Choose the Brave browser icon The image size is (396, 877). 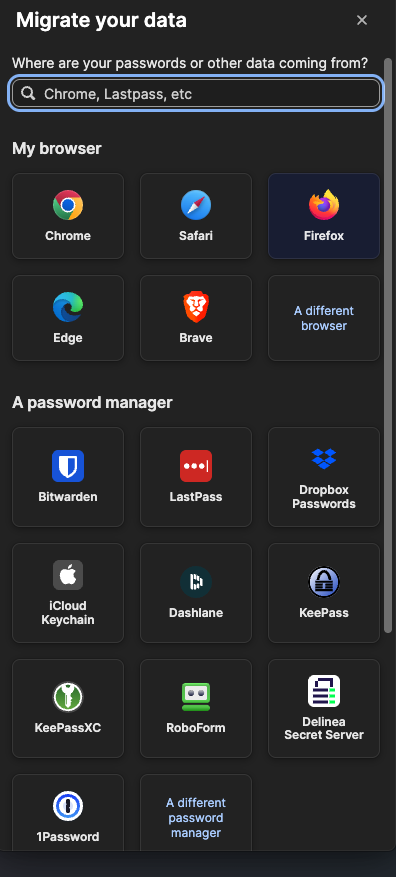click(196, 318)
